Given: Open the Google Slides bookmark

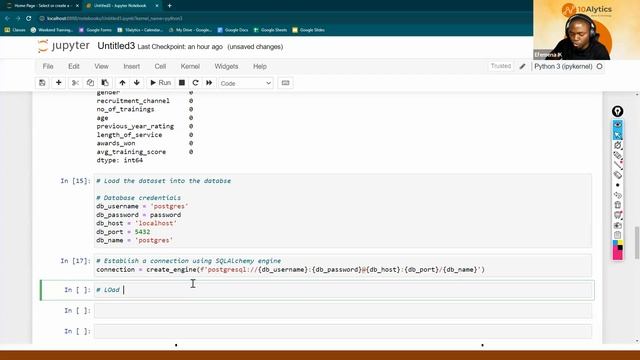Looking at the screenshot, I should 309,30.
